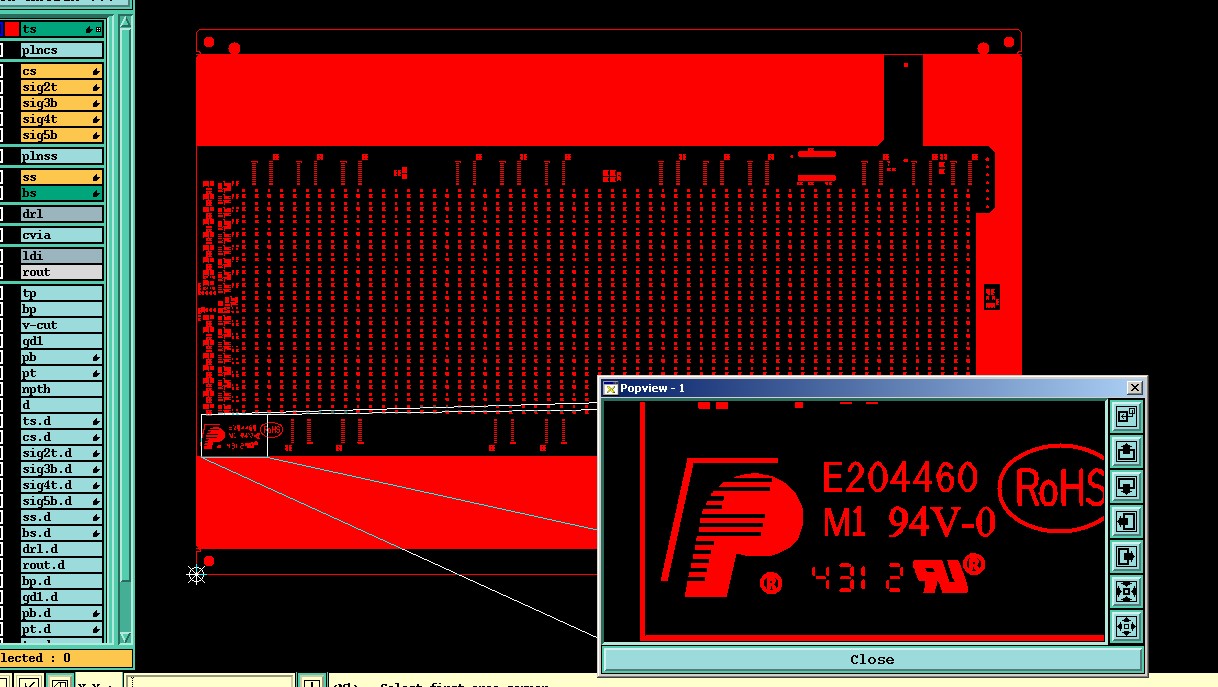Select the sig2t layer row

coord(62,87)
